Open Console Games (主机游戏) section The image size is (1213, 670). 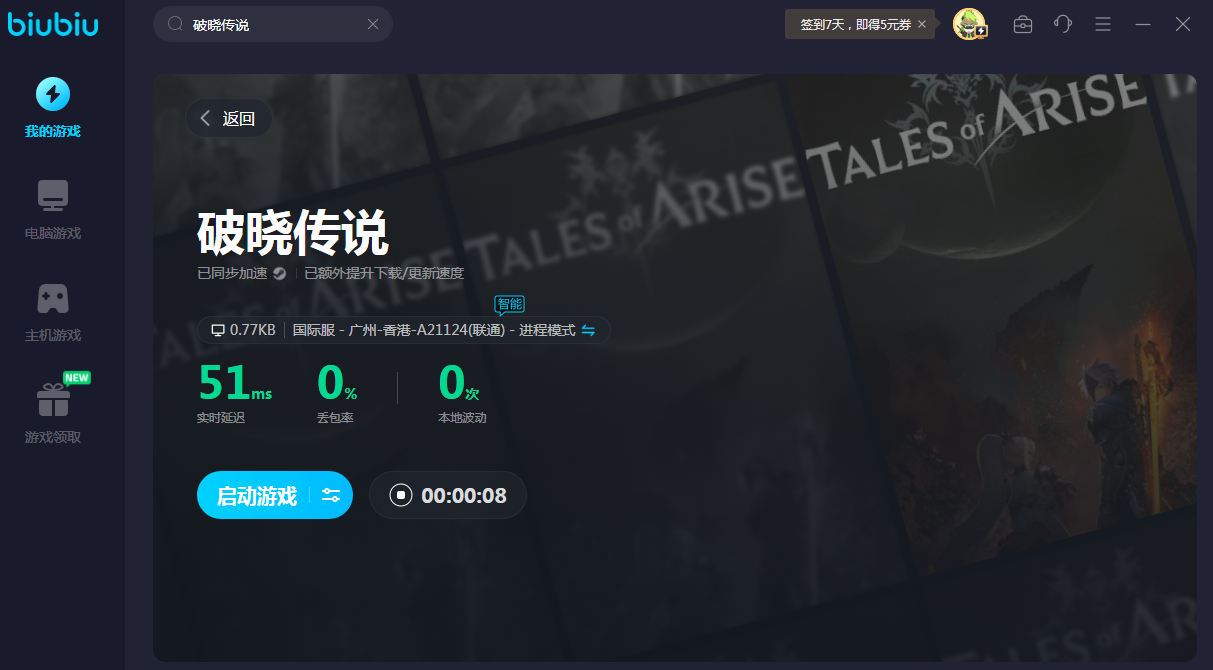coord(53,311)
